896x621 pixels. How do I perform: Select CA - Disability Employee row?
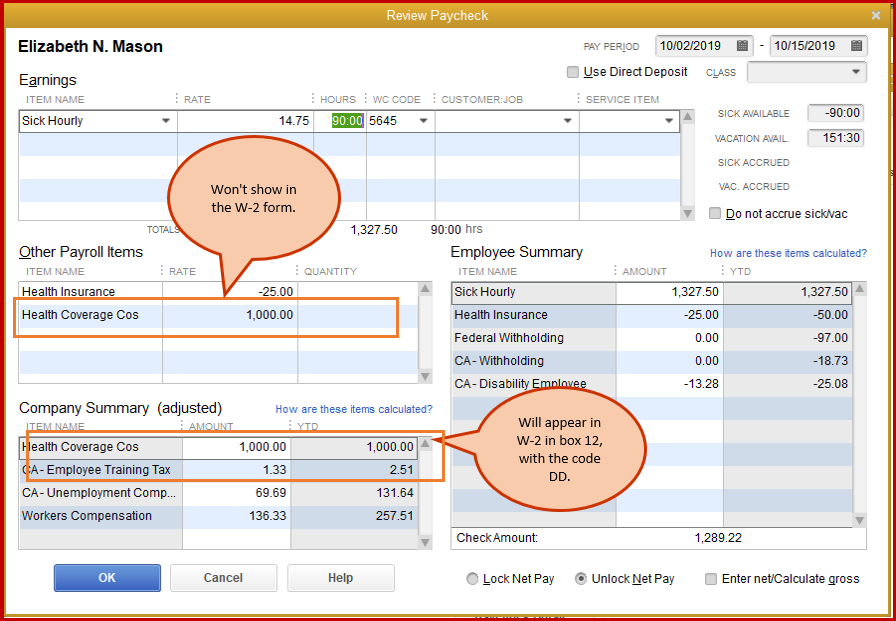coord(651,383)
